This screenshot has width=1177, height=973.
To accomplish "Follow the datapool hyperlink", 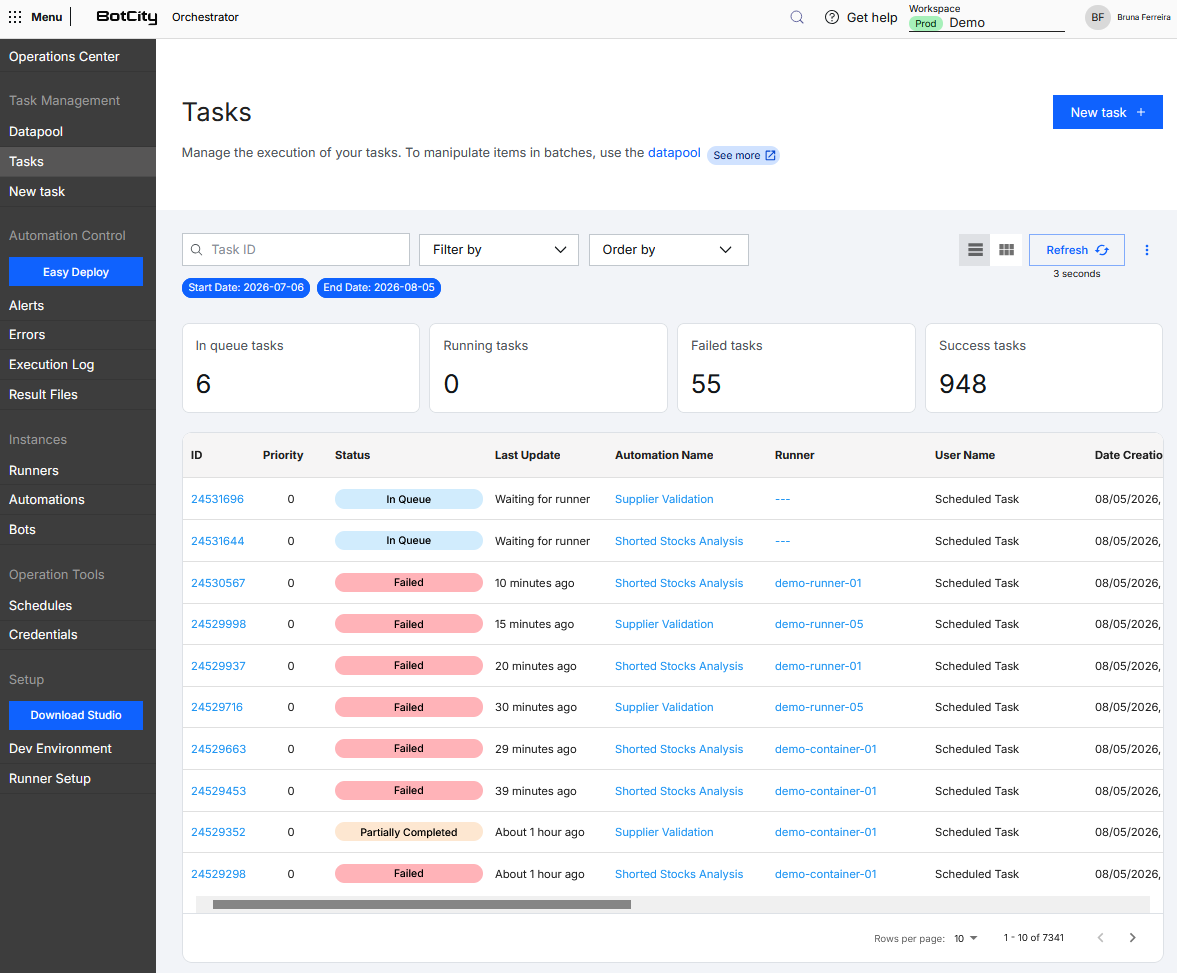I will (674, 152).
